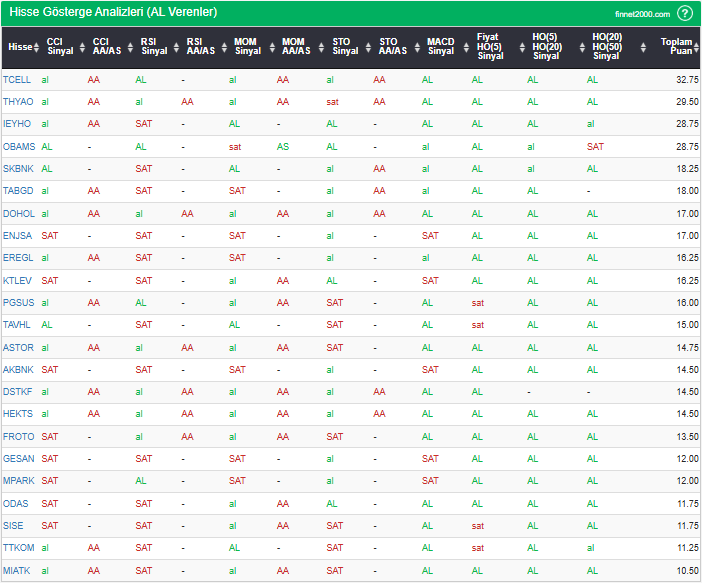The height and width of the screenshot is (583, 702).
Task: Open the help question mark icon
Action: pyautogui.click(x=685, y=13)
